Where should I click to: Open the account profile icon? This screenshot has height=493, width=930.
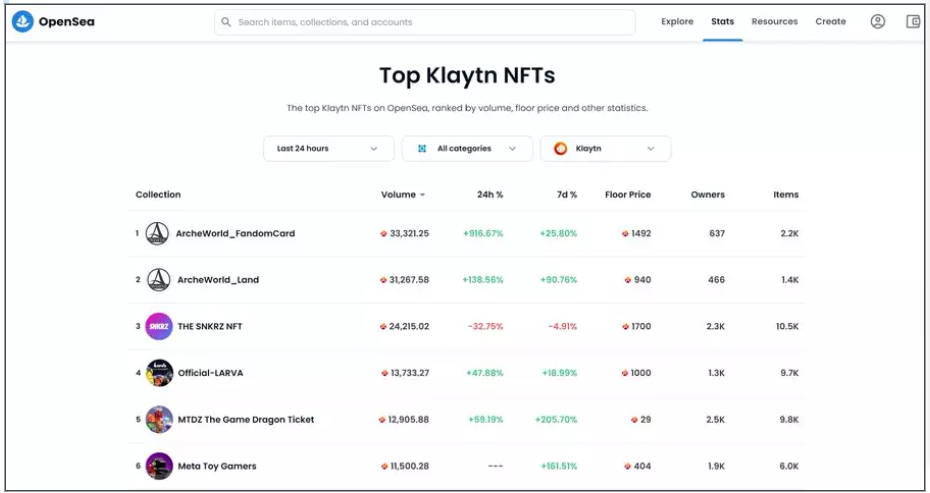coord(878,22)
